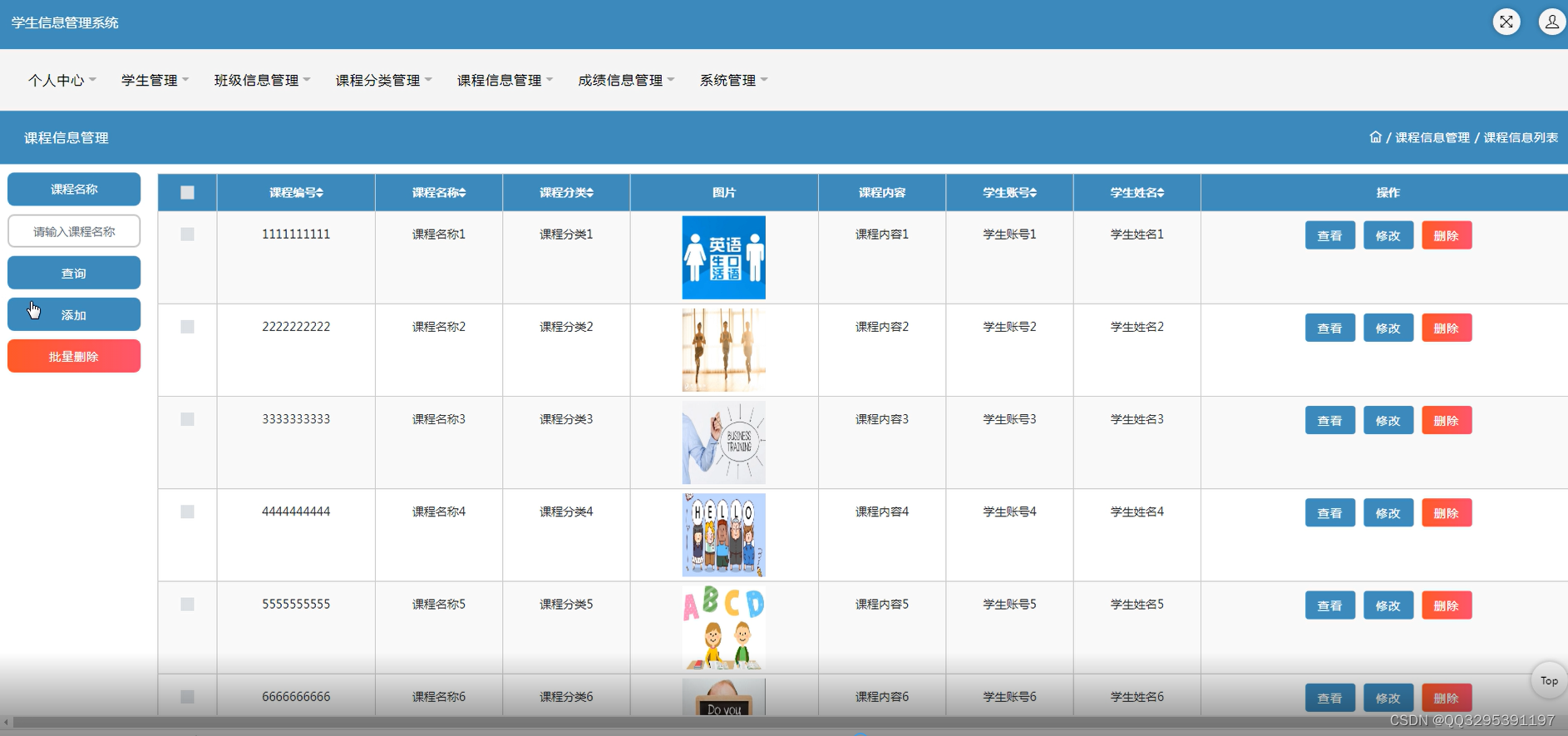This screenshot has height=736, width=1568.
Task: Check the row checkbox for 6666666666
Action: tap(187, 697)
